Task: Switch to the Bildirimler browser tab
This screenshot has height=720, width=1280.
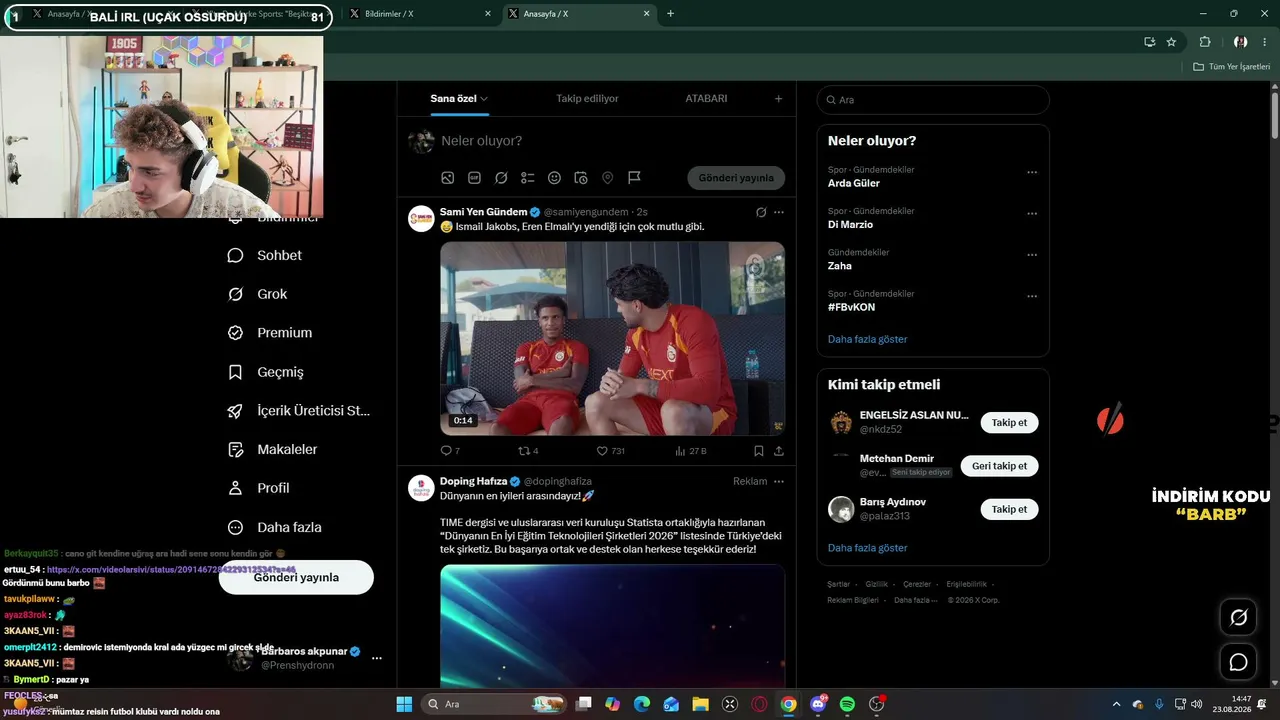Action: pyautogui.click(x=420, y=14)
